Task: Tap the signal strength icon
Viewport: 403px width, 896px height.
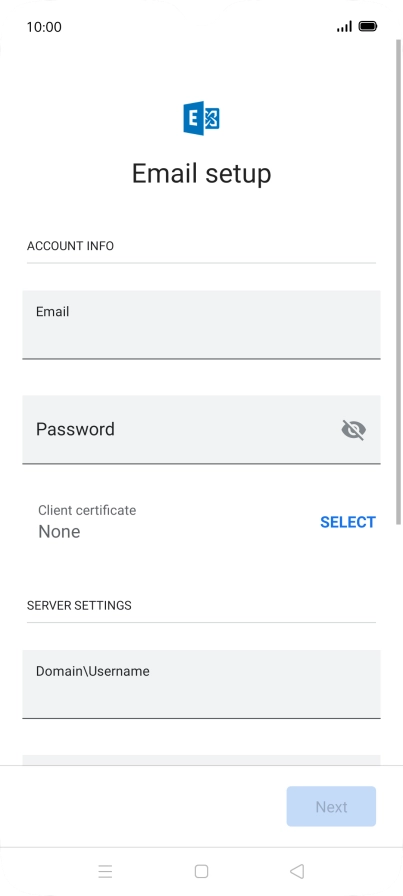Action: pyautogui.click(x=344, y=26)
